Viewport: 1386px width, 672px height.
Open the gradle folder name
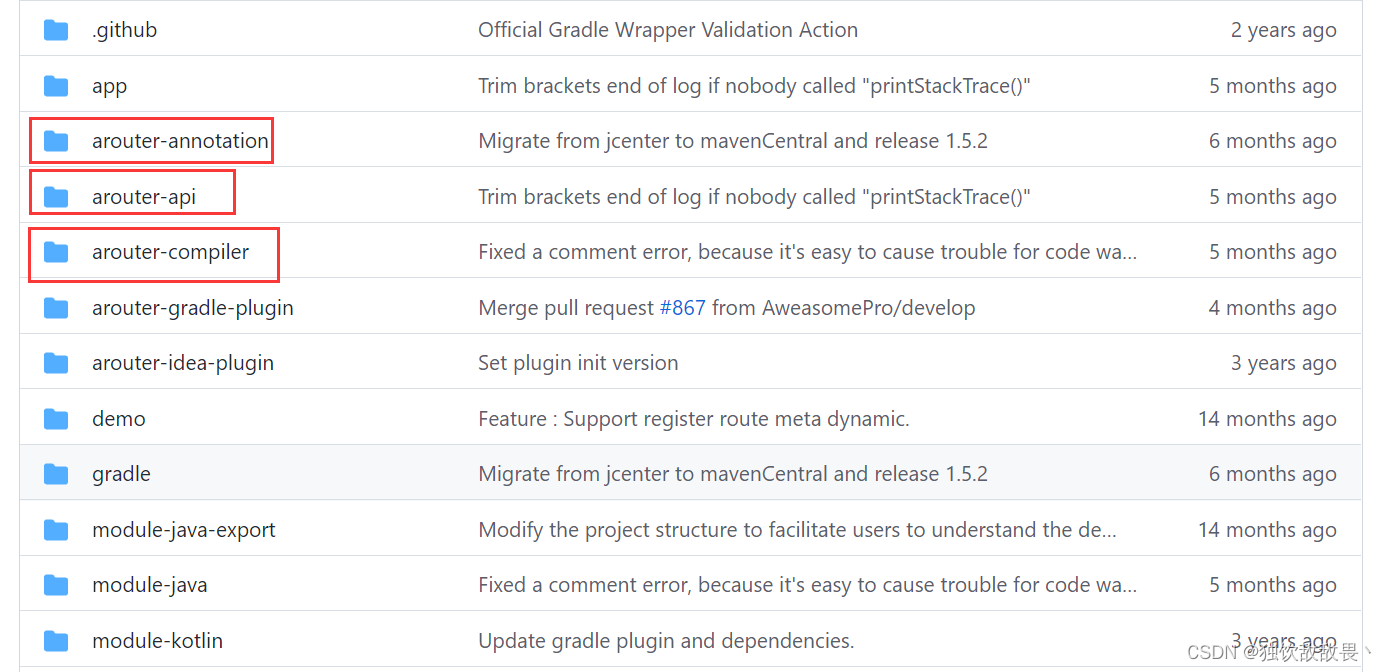pos(121,474)
